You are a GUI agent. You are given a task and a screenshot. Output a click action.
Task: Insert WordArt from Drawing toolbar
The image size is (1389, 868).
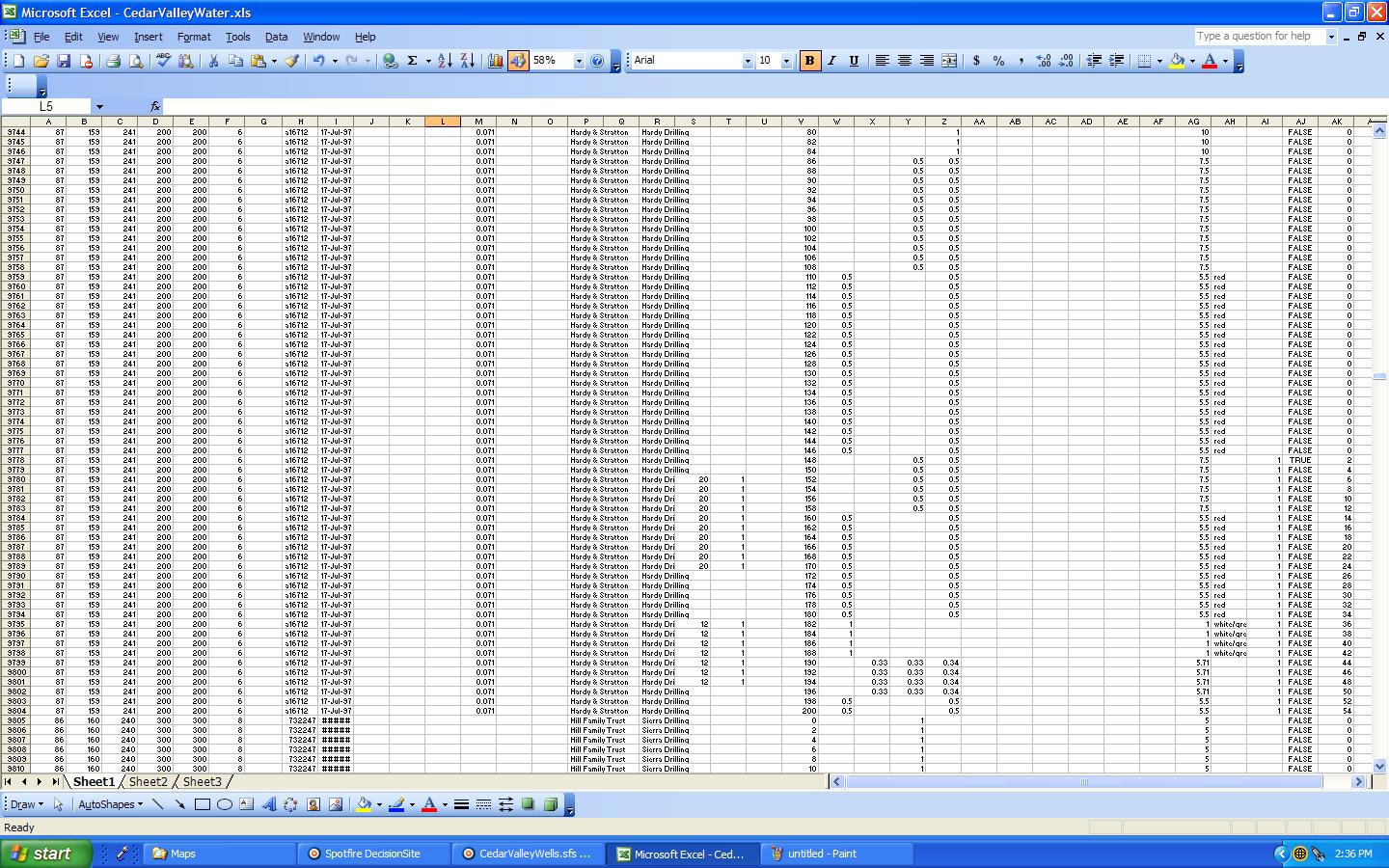coord(268,804)
